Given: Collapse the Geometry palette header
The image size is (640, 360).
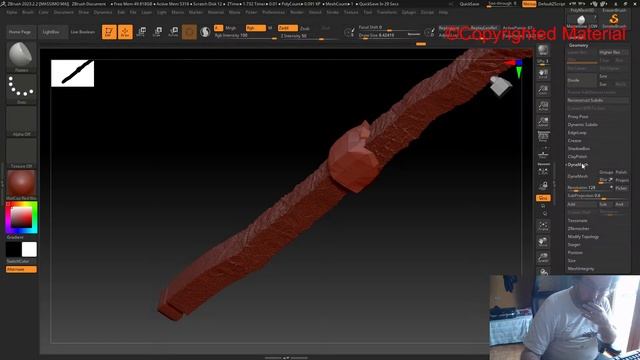Looking at the screenshot, I should tap(578, 45).
